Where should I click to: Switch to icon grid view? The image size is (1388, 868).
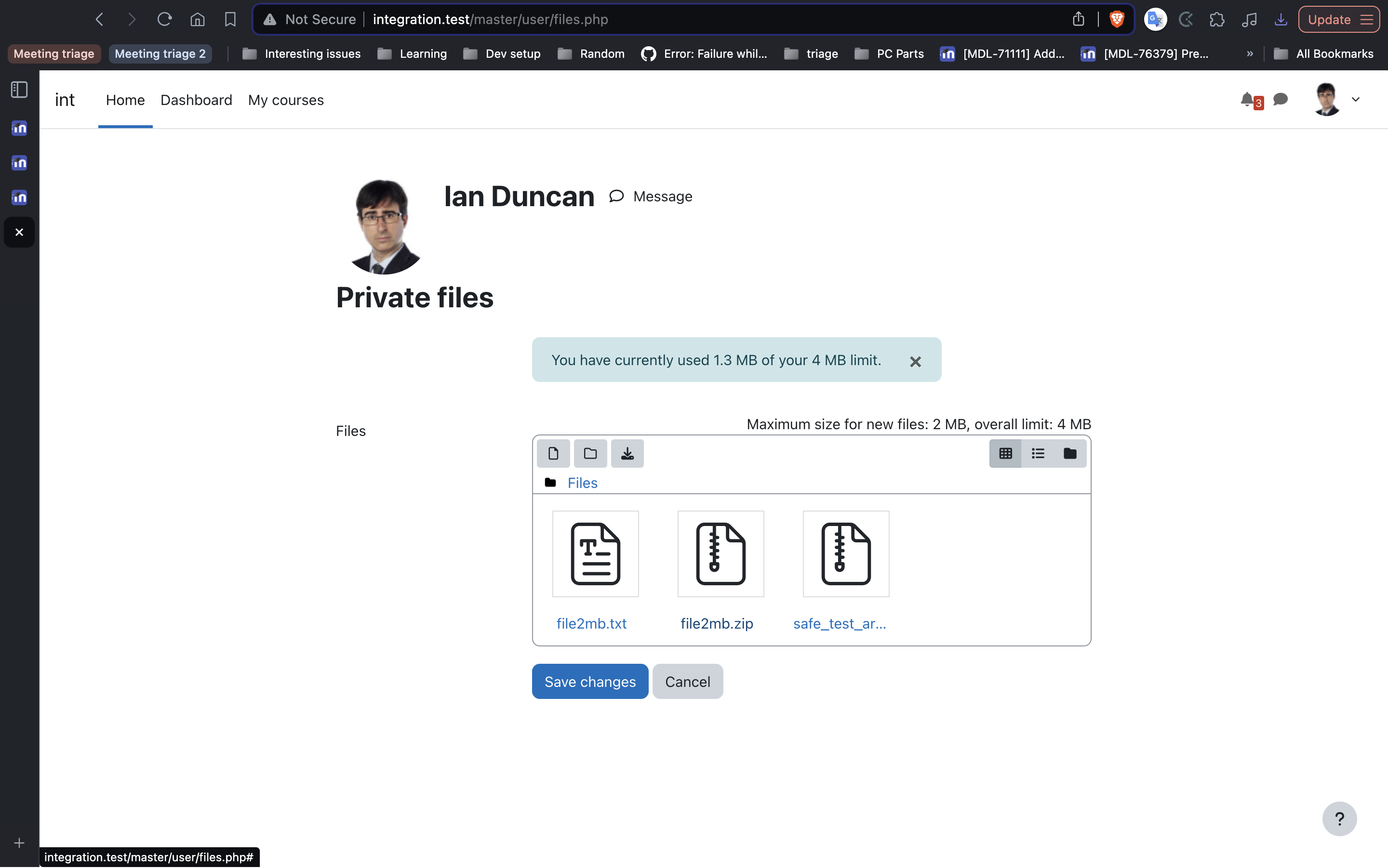coord(1005,454)
